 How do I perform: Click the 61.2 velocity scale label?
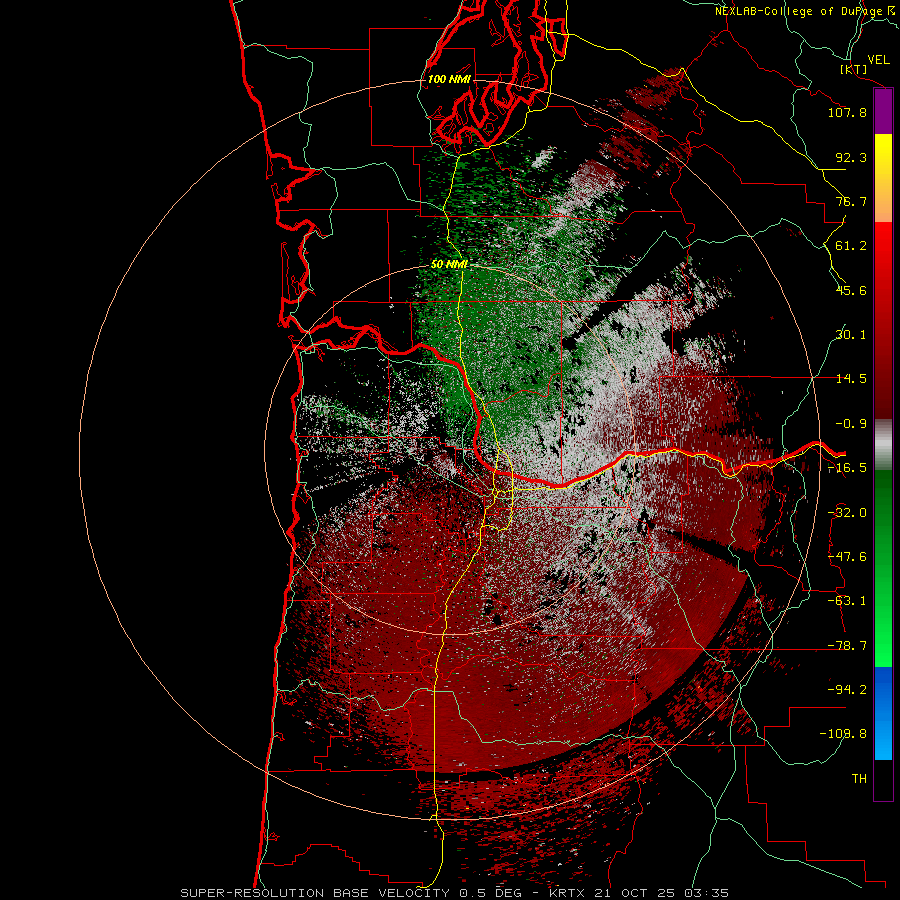tap(851, 246)
